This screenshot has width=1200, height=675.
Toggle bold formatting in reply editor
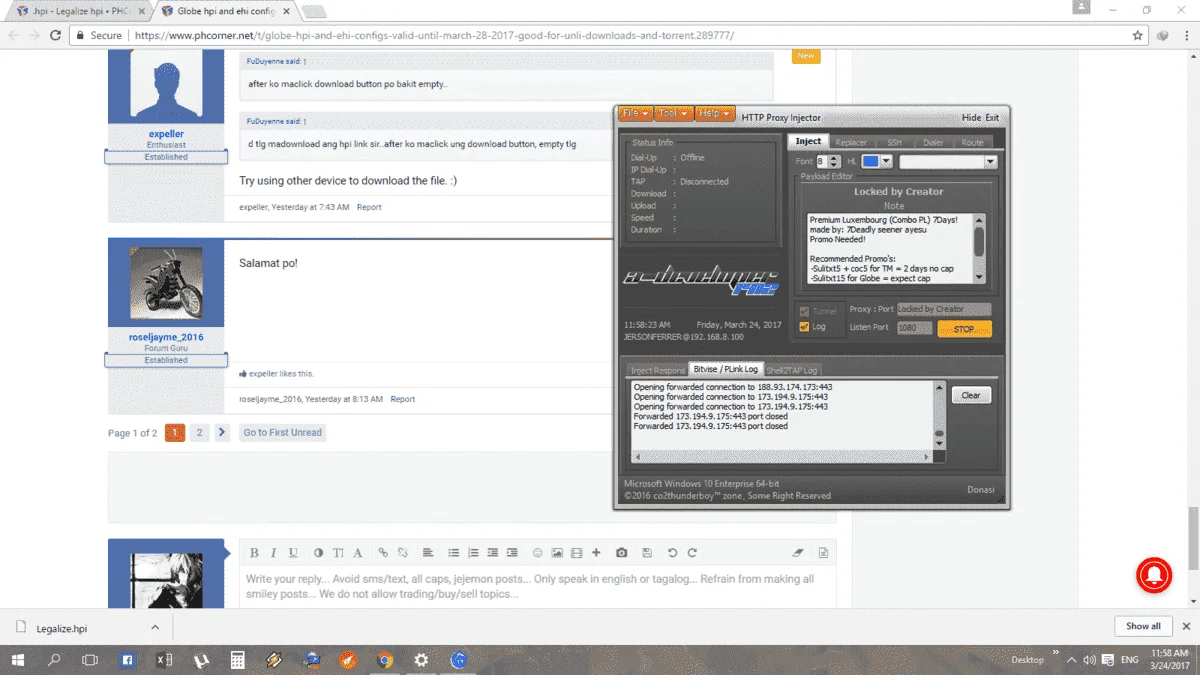pos(254,553)
